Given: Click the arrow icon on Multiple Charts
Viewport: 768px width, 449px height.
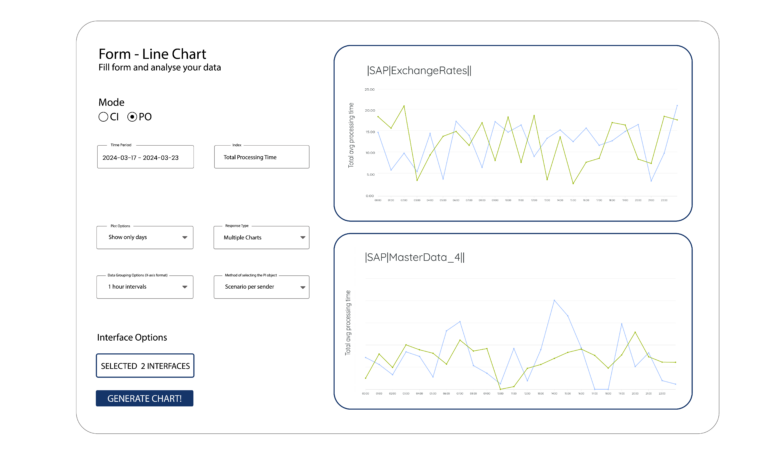Looking at the screenshot, I should point(301,238).
